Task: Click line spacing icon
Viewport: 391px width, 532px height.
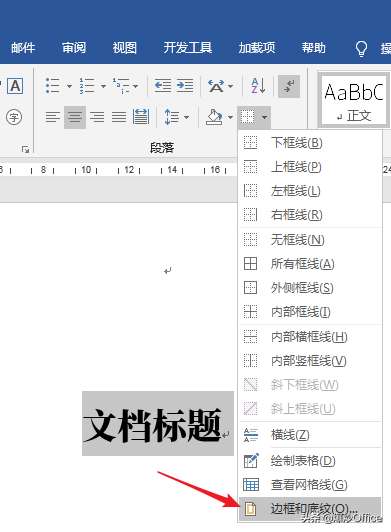Action: click(x=172, y=117)
